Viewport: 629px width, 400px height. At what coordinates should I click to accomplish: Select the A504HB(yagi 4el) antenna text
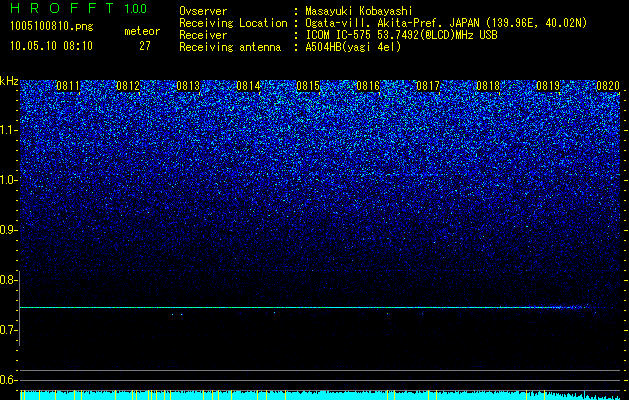tap(353, 47)
